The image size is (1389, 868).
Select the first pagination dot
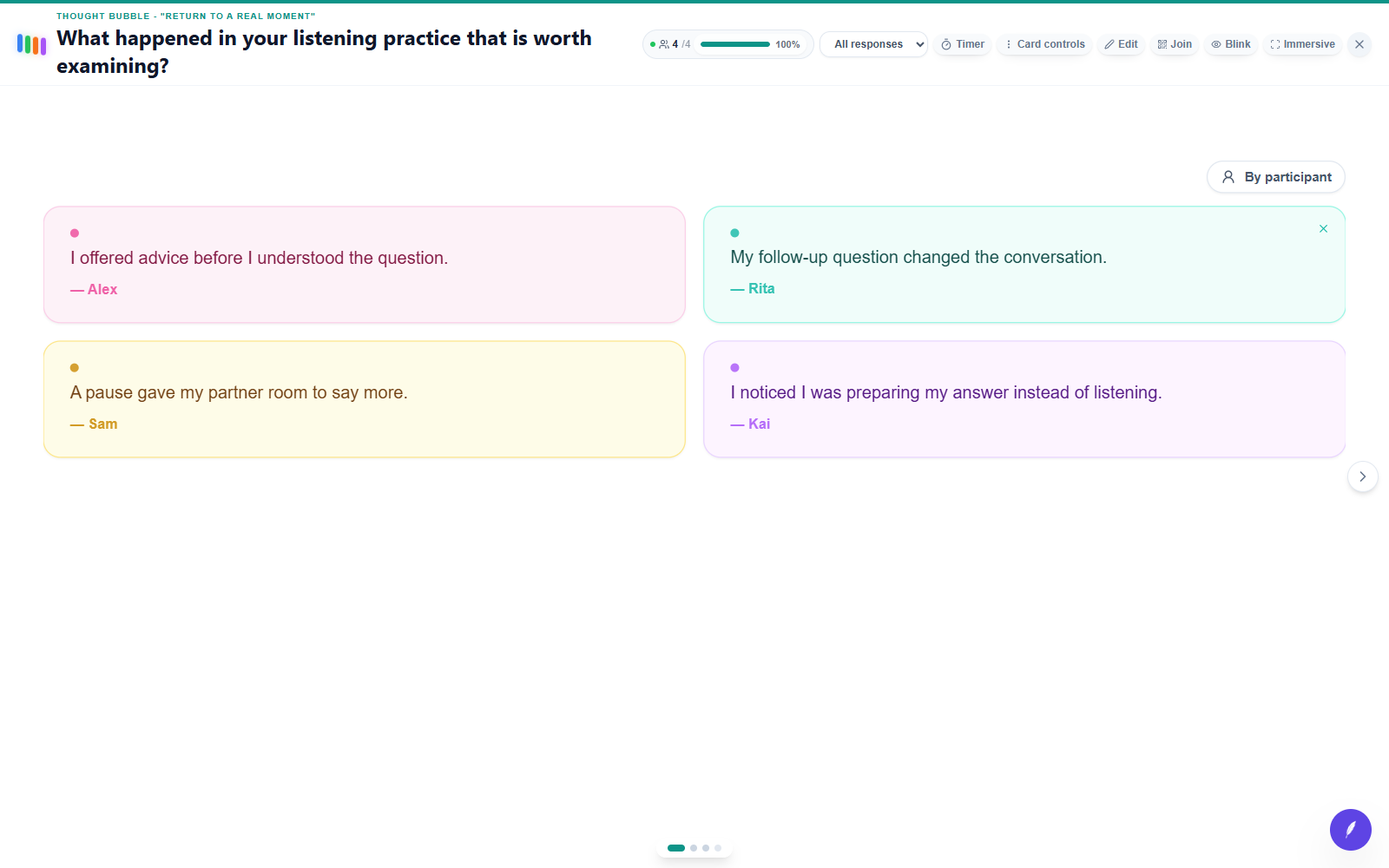coord(676,848)
